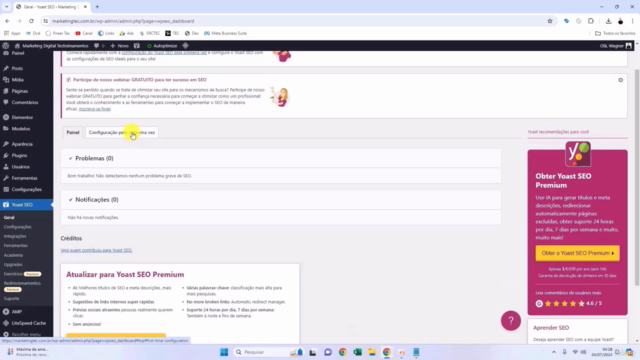Open Posts in the WordPress sidebar

[17, 68]
